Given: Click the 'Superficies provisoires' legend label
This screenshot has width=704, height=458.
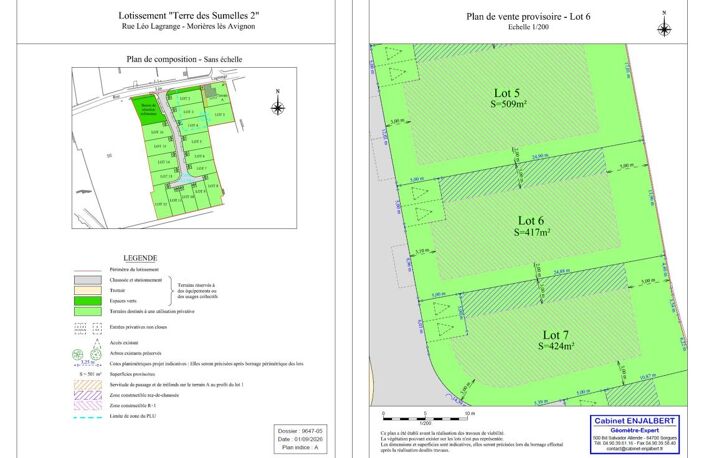Looking at the screenshot, I should pyautogui.click(x=132, y=374).
